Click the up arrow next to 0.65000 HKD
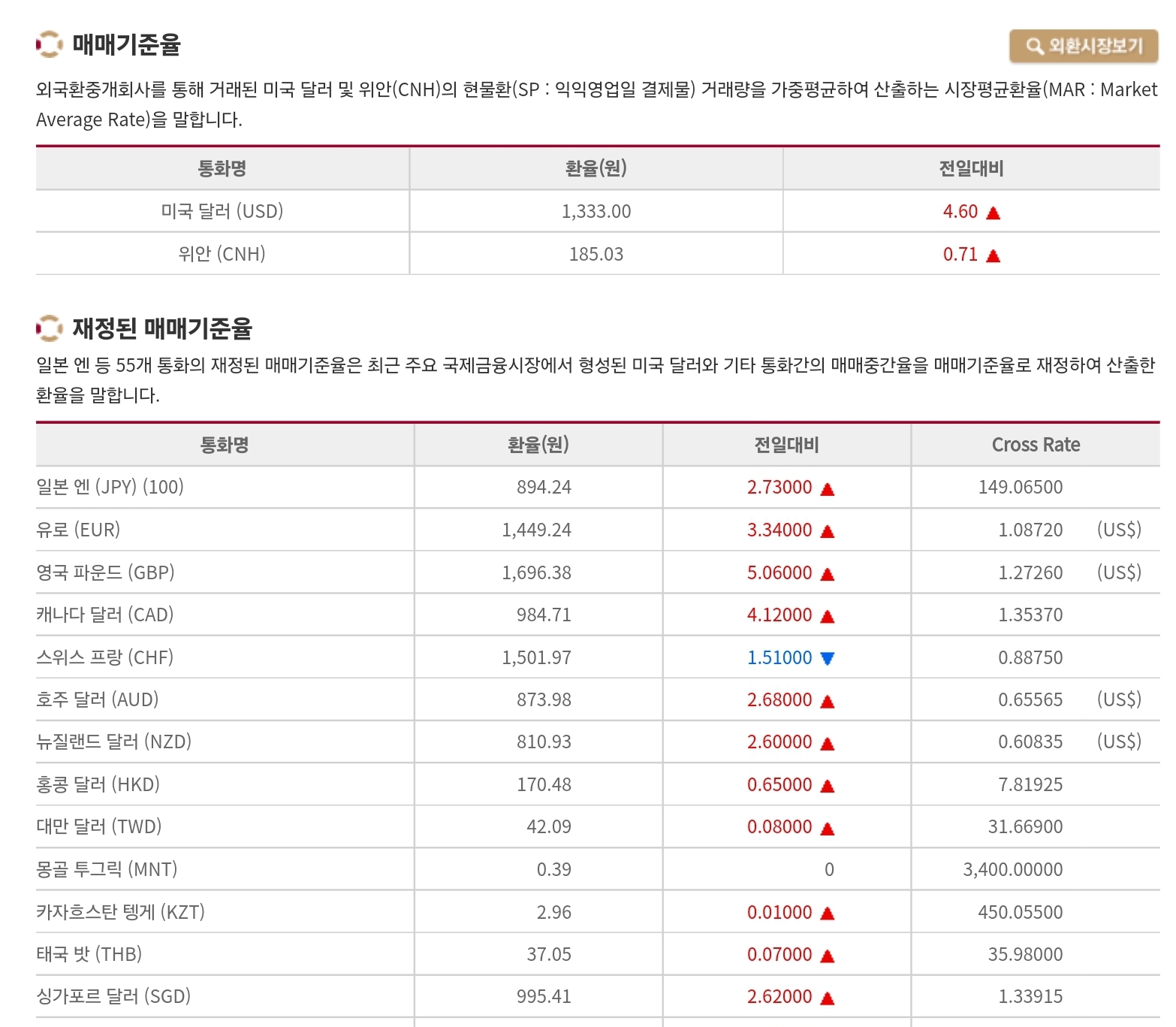This screenshot has height=1027, width=1176. tap(828, 786)
